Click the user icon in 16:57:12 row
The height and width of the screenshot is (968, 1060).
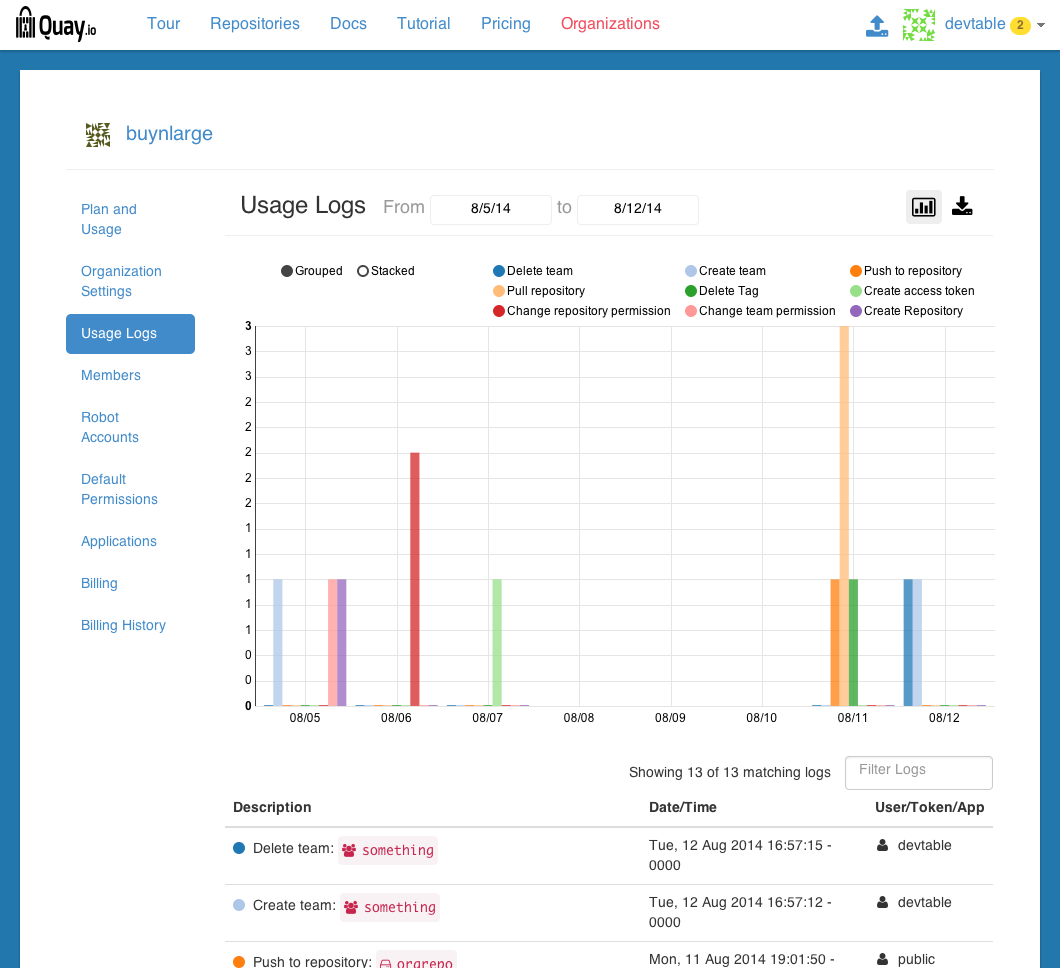tap(882, 902)
